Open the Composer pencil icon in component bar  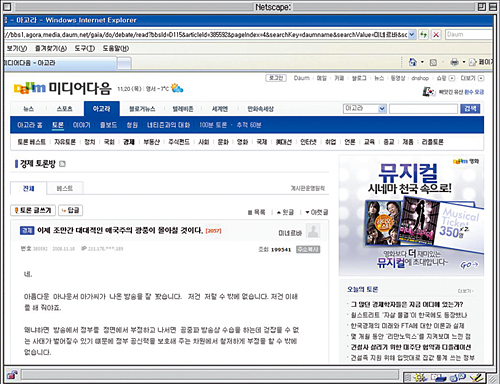pos(477,378)
